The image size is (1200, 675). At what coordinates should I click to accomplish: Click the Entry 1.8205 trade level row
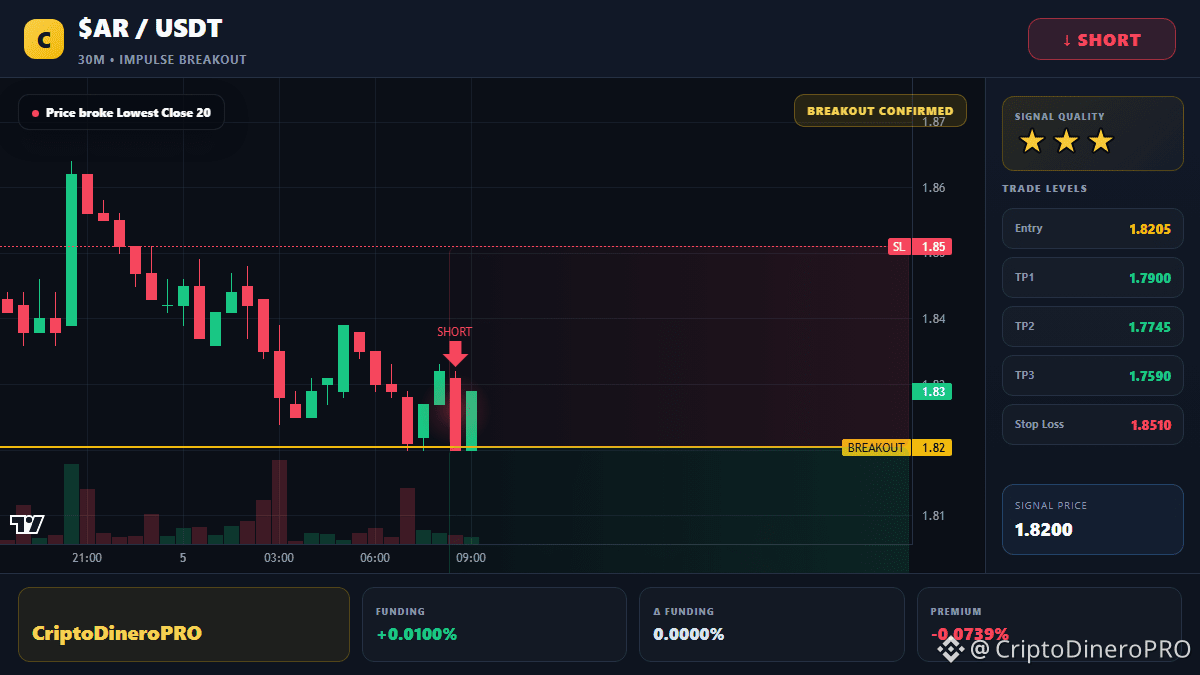point(1092,229)
